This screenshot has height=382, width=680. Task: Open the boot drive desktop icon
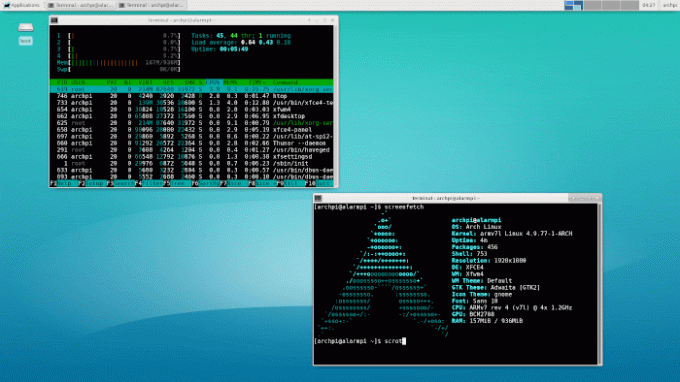coord(26,28)
